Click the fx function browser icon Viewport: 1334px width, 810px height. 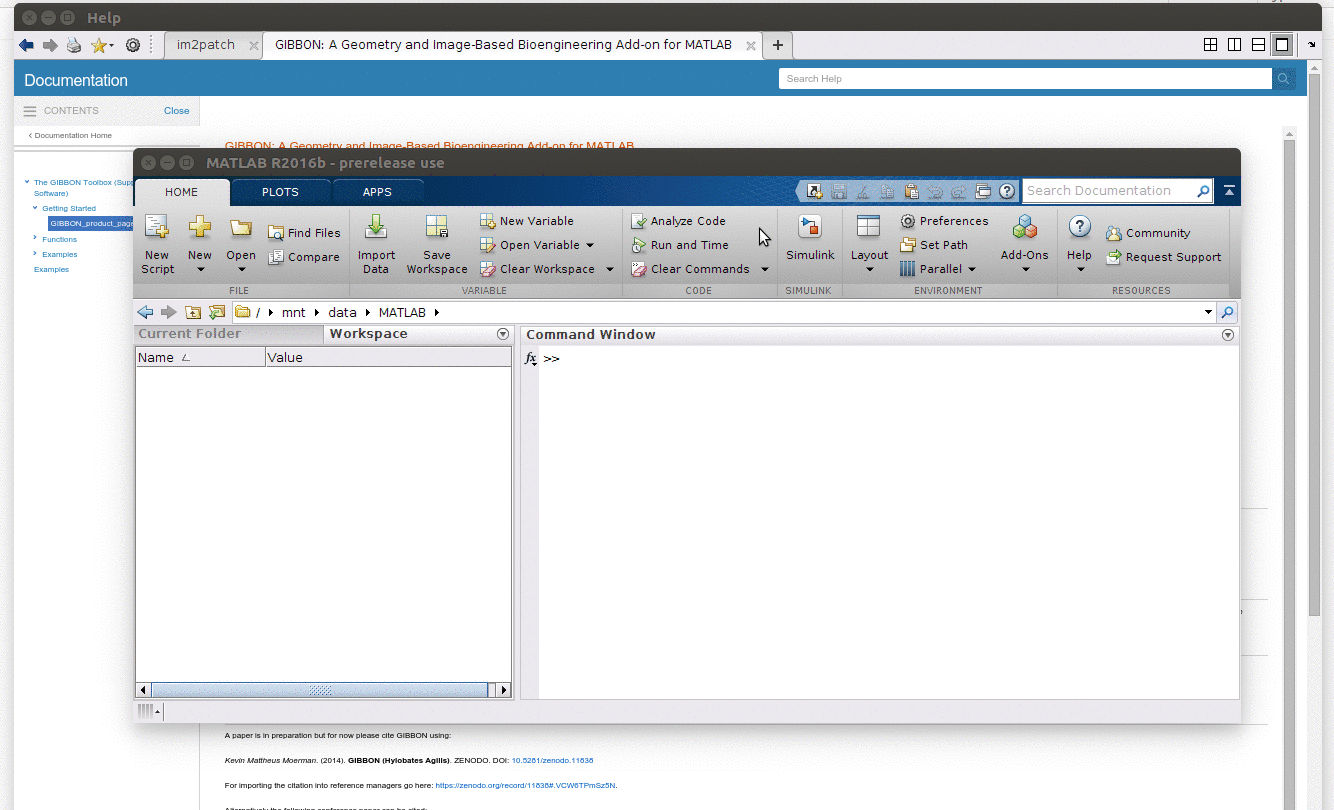[x=531, y=358]
